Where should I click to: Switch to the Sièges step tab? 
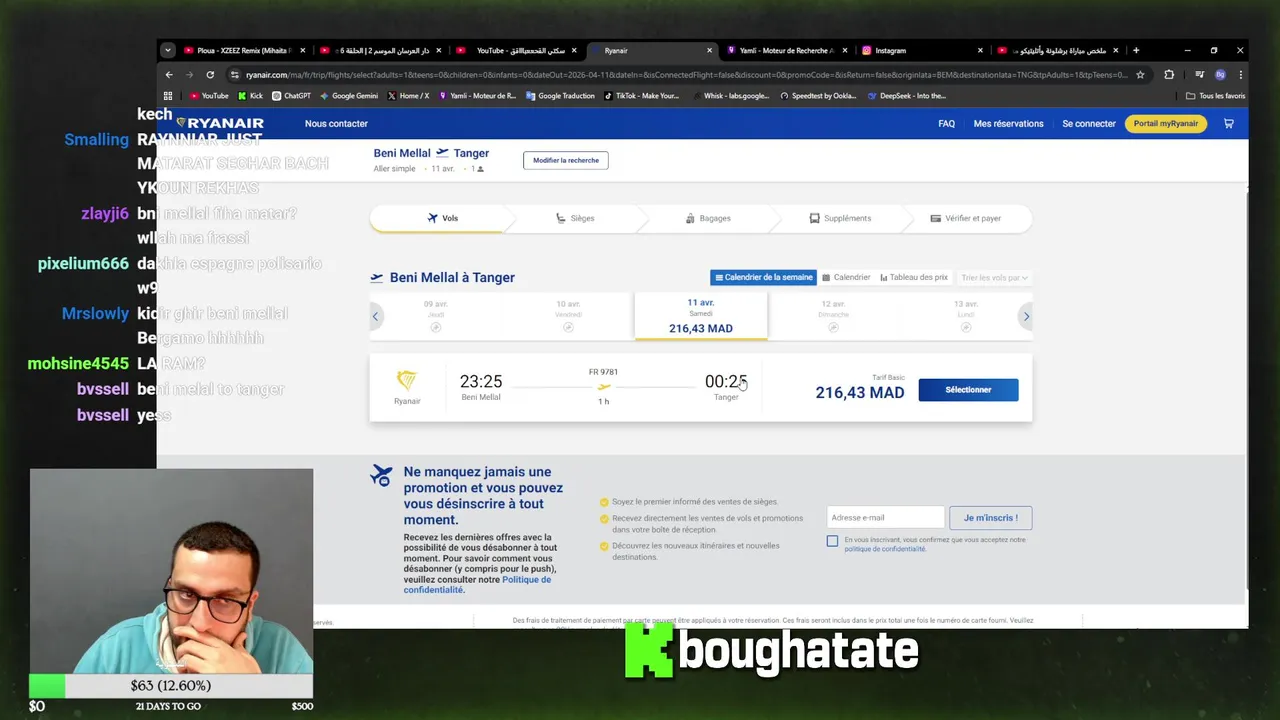coord(575,218)
